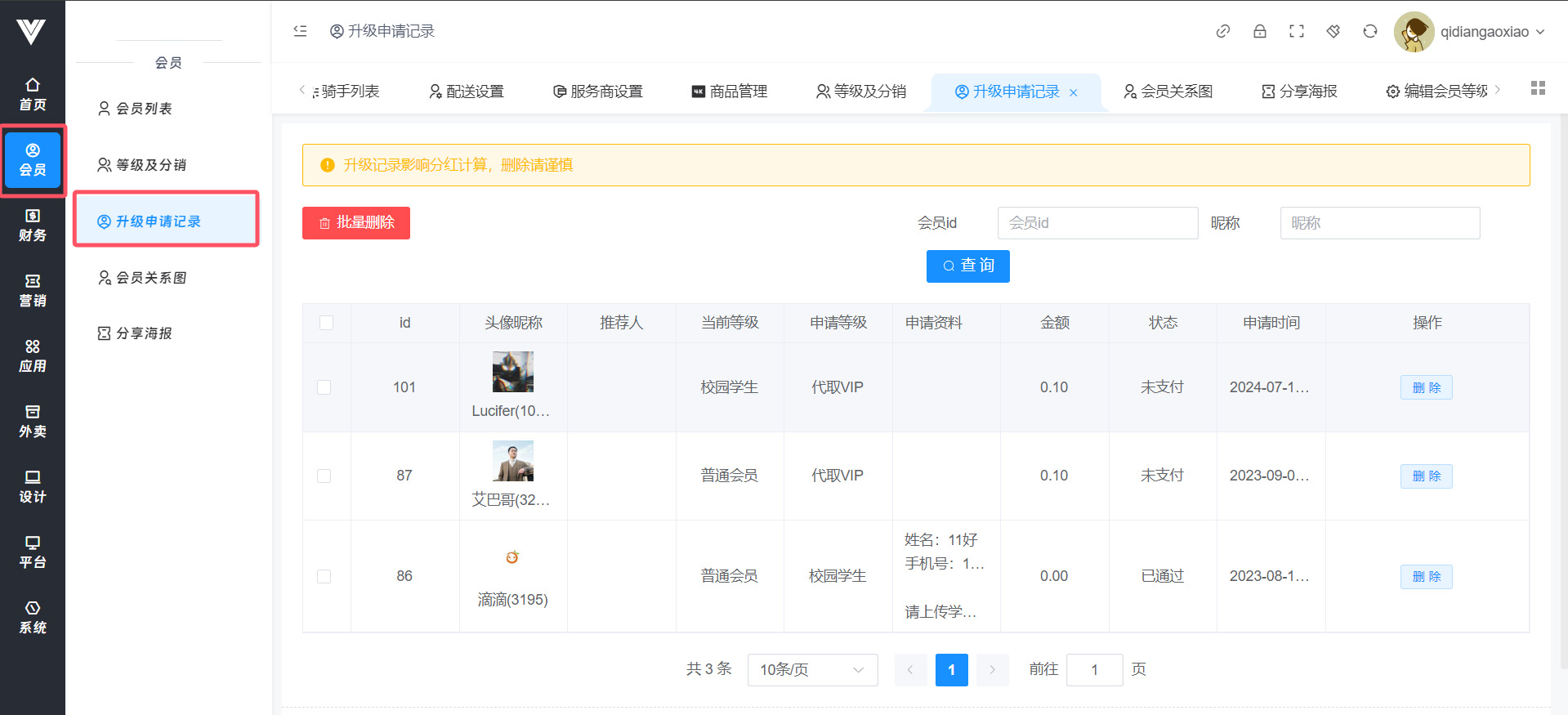Click the collapse sidebar menu icon
The width and height of the screenshot is (1568, 715).
pyautogui.click(x=300, y=31)
